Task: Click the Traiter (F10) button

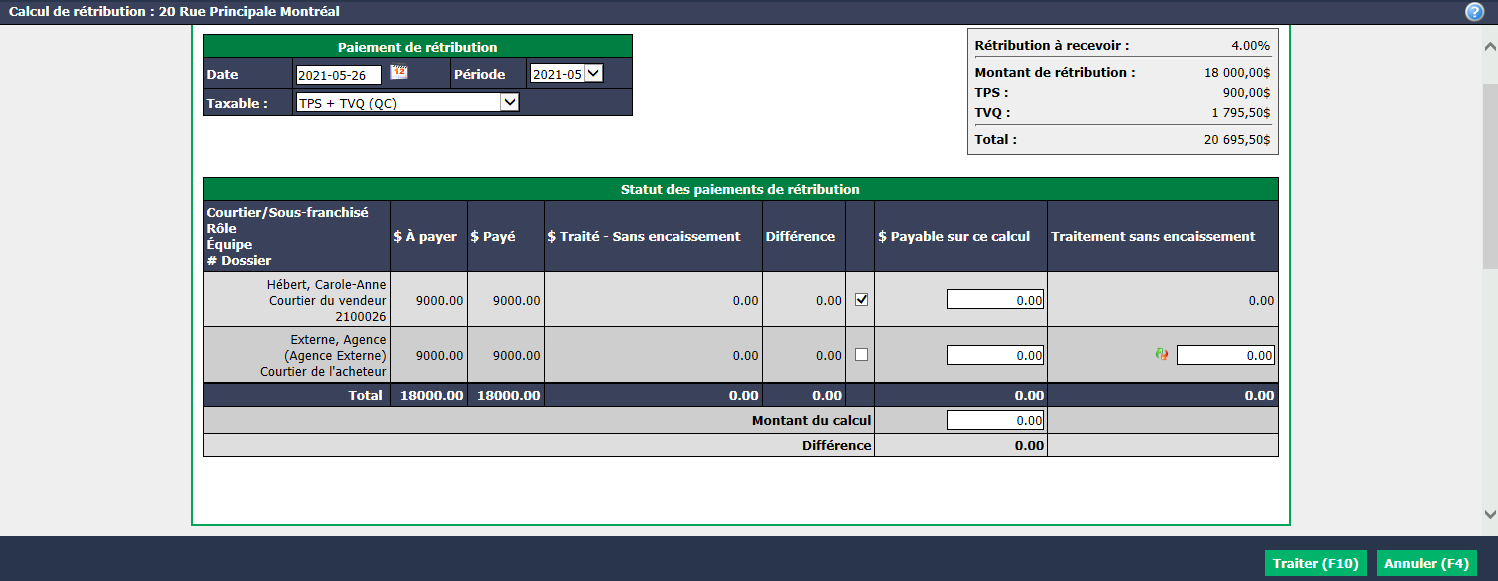Action: point(1315,563)
